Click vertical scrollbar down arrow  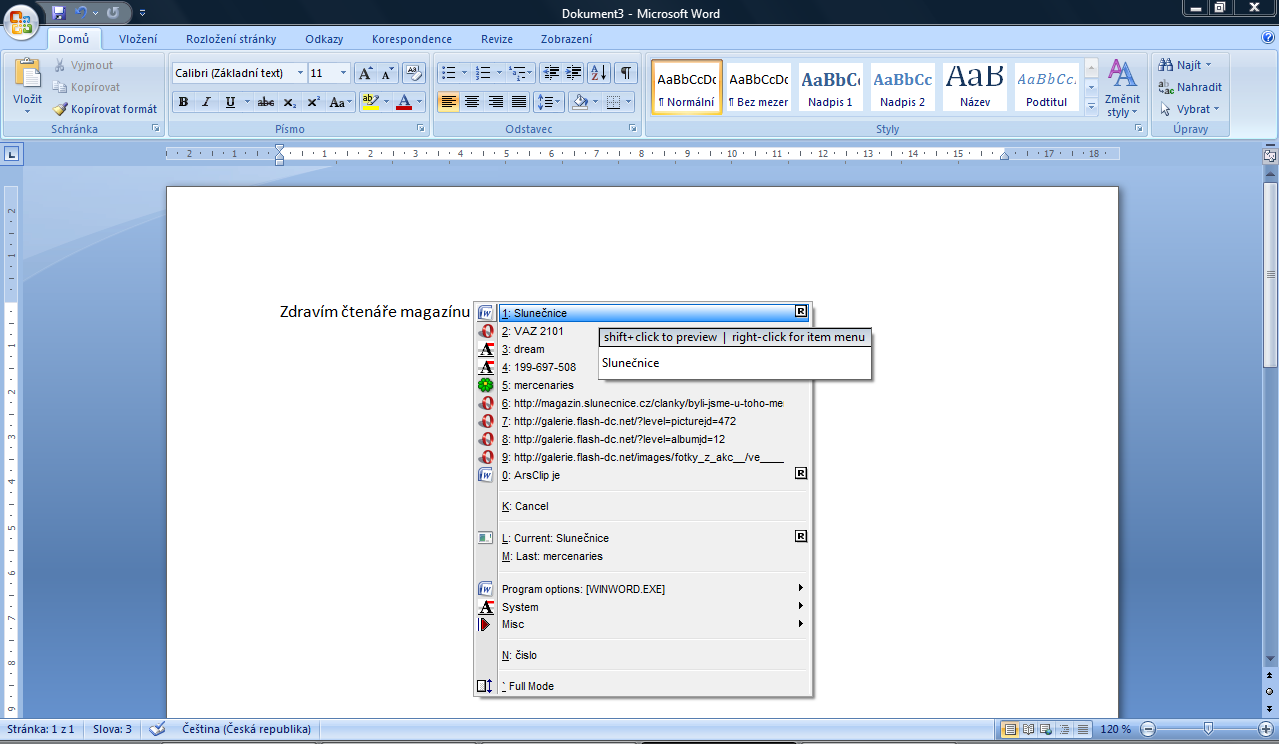[1270, 656]
